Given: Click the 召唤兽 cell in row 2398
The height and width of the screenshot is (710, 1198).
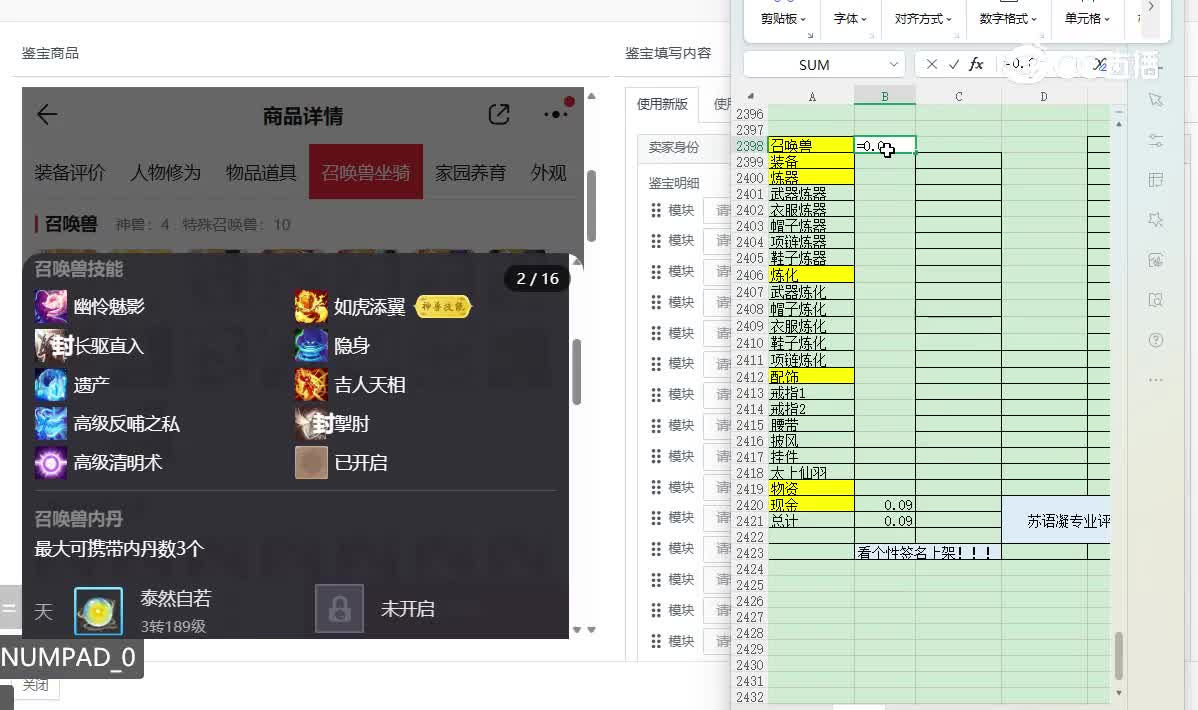Looking at the screenshot, I should [x=811, y=145].
